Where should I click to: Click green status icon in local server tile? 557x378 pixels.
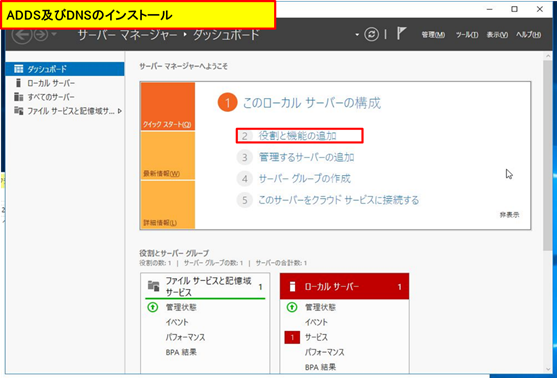(292, 307)
